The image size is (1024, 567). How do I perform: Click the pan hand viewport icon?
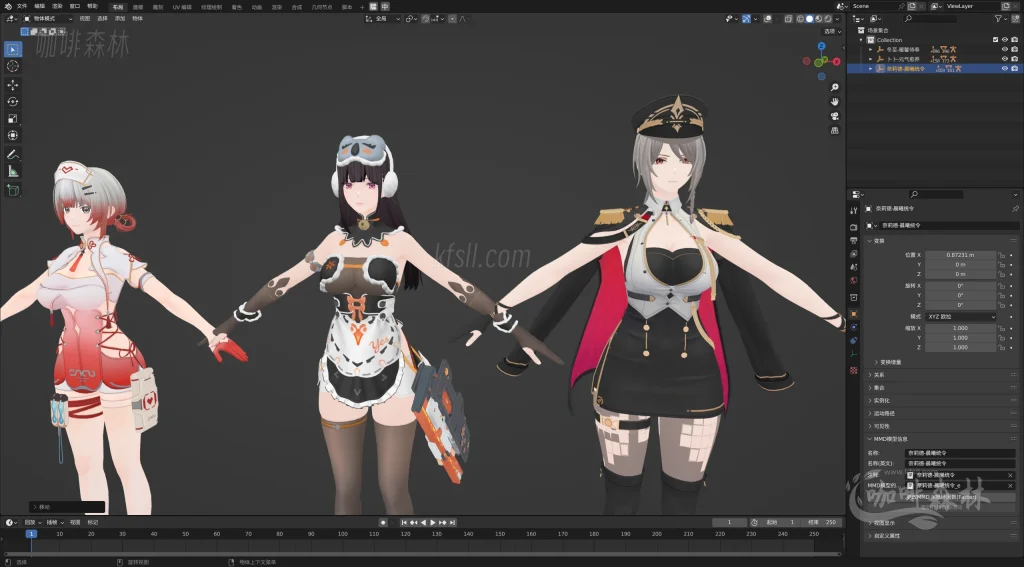pyautogui.click(x=835, y=102)
